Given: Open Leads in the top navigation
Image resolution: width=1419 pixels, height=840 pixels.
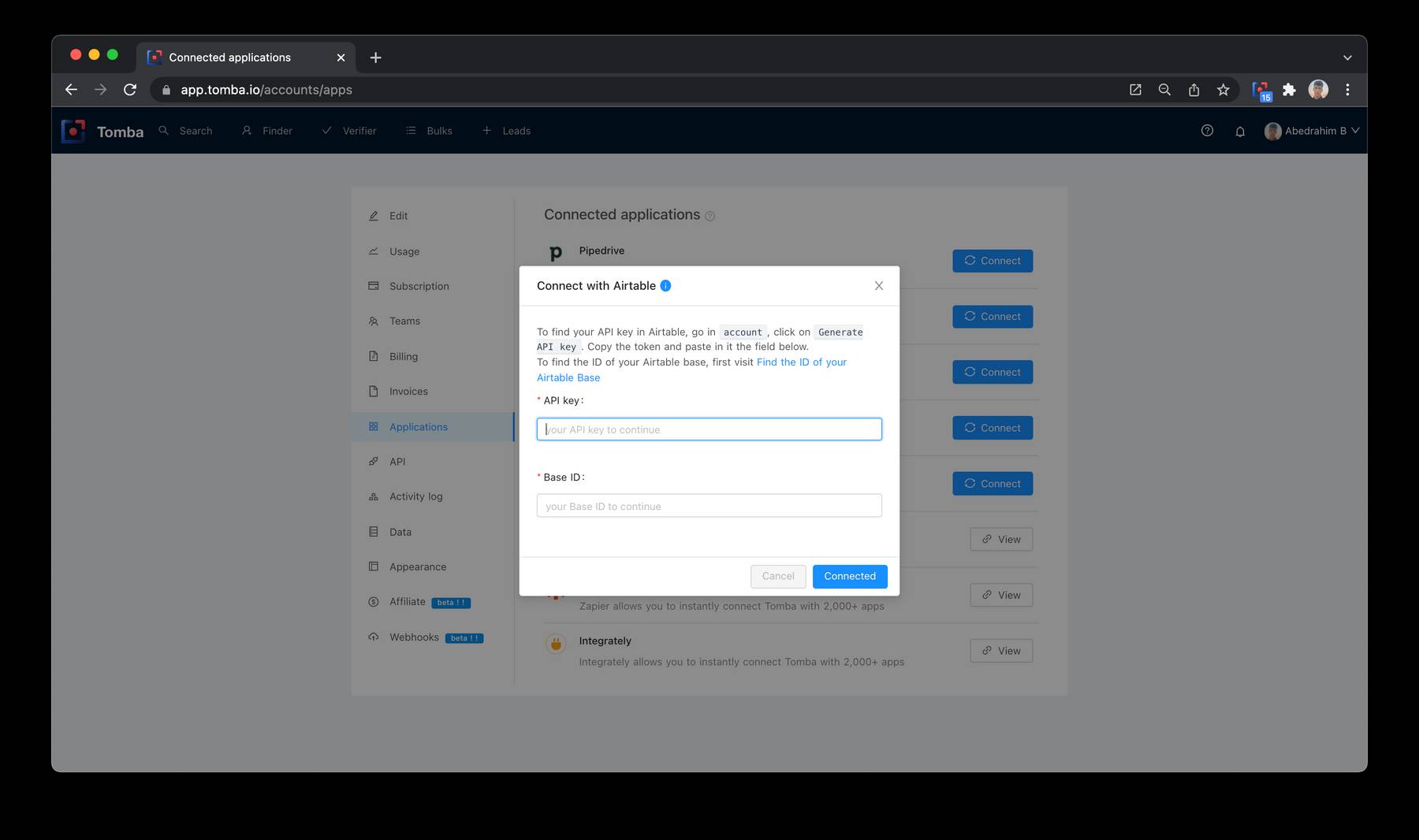Looking at the screenshot, I should (x=506, y=131).
